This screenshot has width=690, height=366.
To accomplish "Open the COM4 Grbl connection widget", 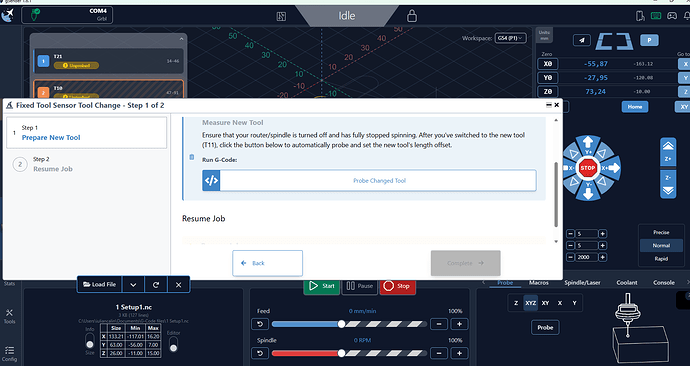I will [67, 15].
